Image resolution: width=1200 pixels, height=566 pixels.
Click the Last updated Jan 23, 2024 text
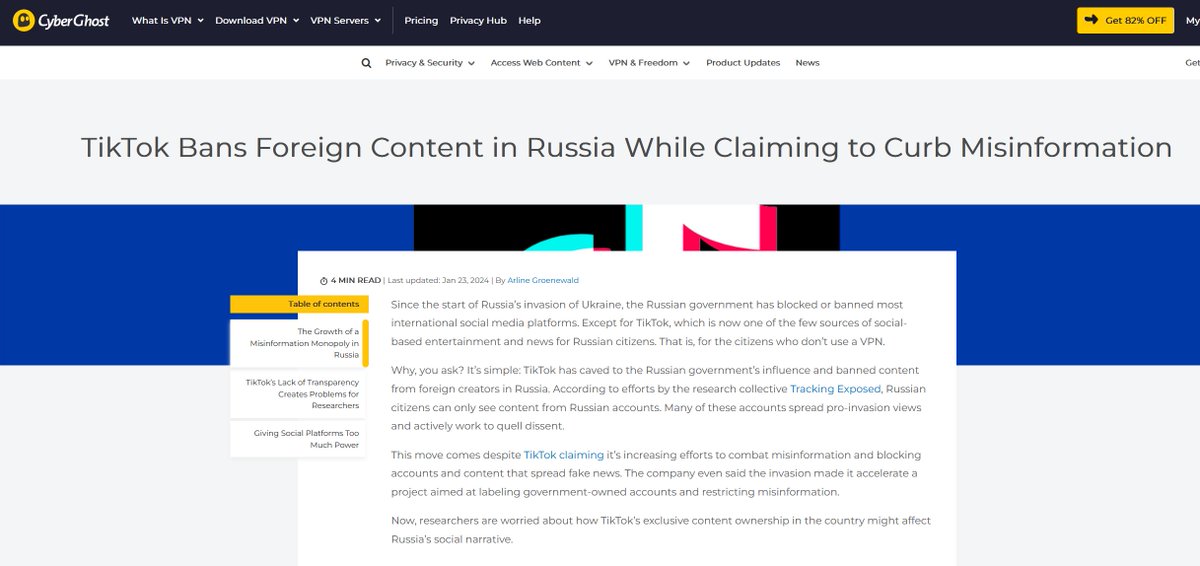point(437,281)
